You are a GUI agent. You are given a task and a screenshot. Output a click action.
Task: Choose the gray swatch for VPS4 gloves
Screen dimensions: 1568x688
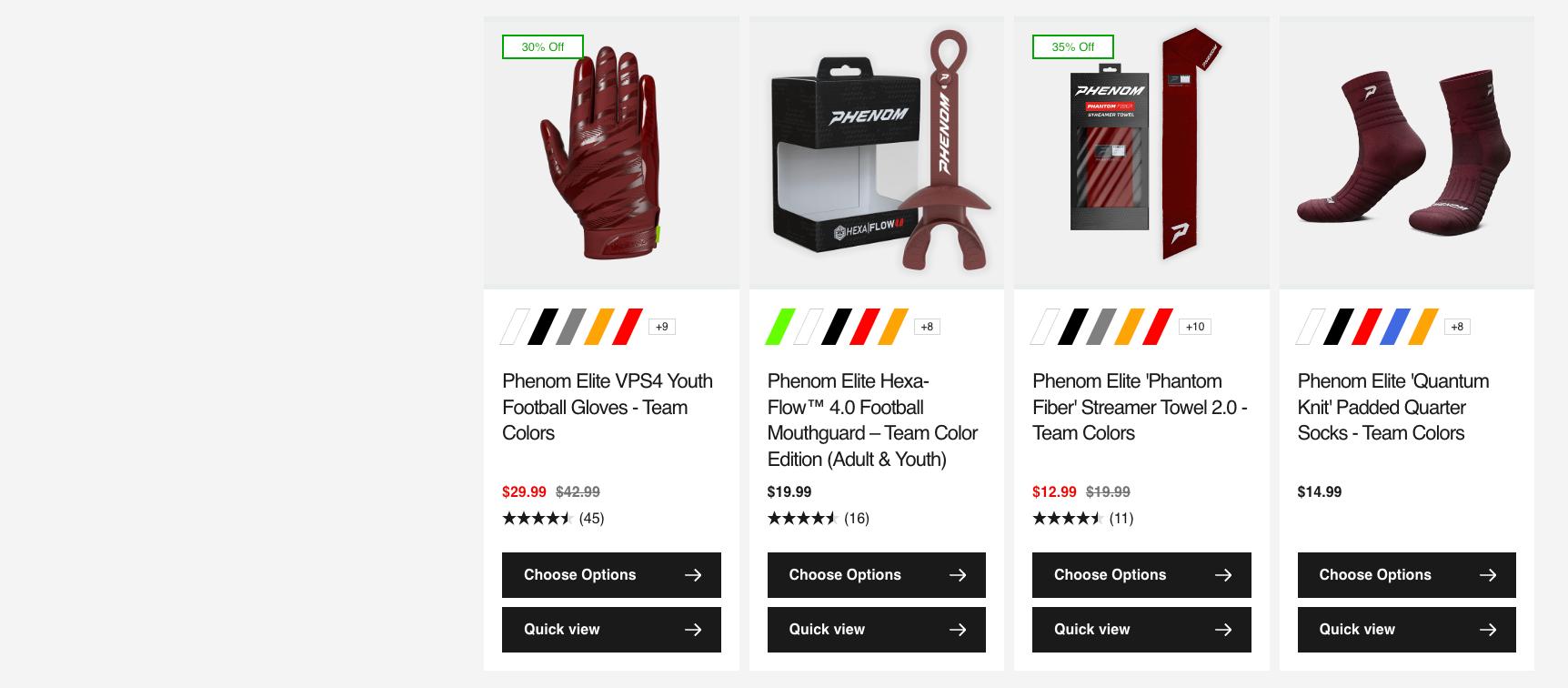point(571,327)
